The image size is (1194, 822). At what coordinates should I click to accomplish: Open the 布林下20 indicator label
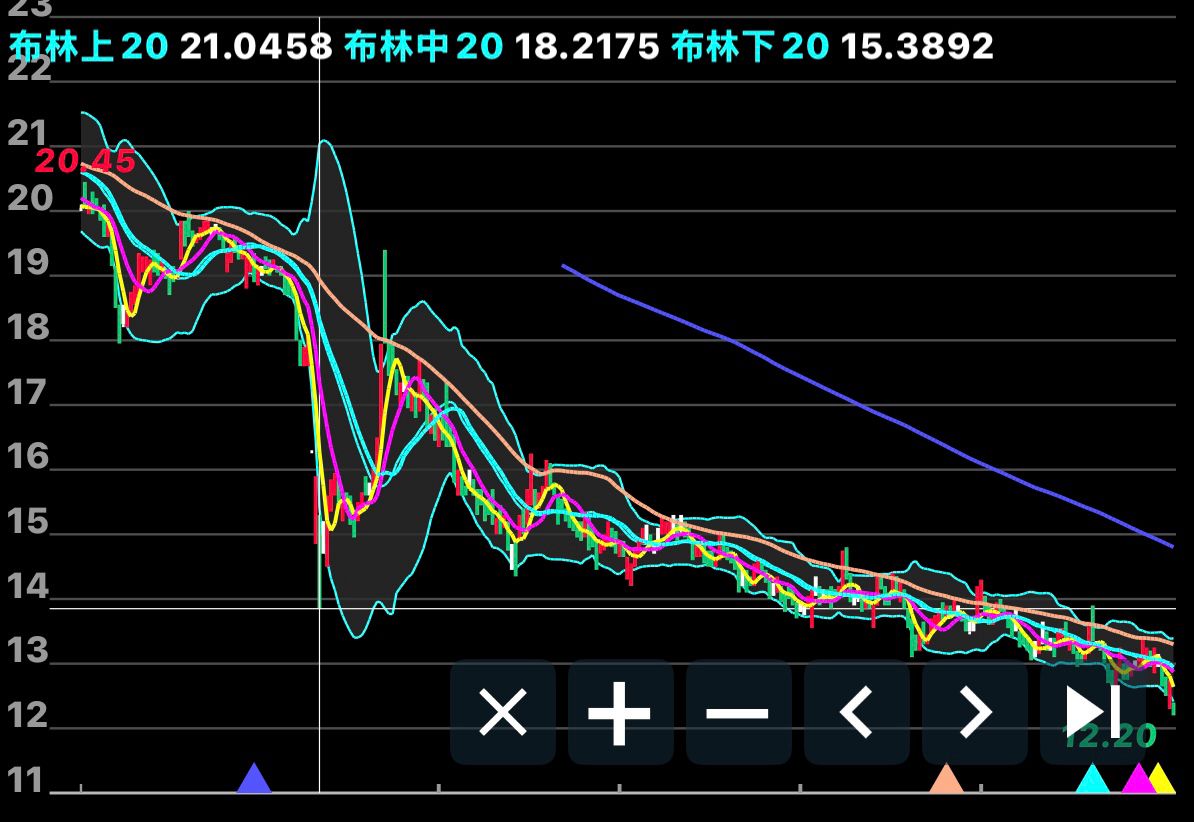click(x=750, y=46)
